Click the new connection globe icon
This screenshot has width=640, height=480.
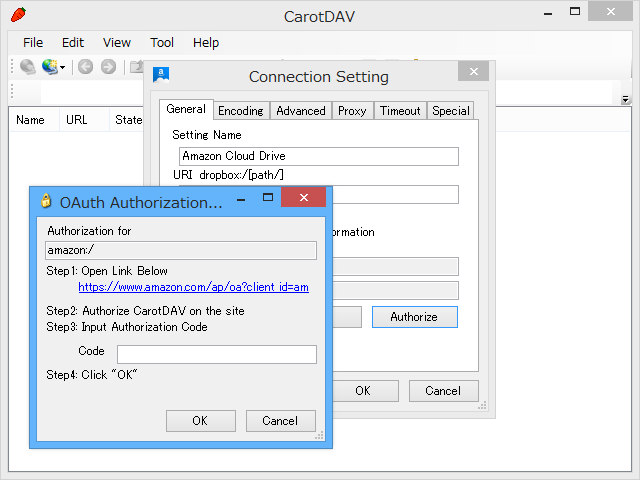coord(50,67)
